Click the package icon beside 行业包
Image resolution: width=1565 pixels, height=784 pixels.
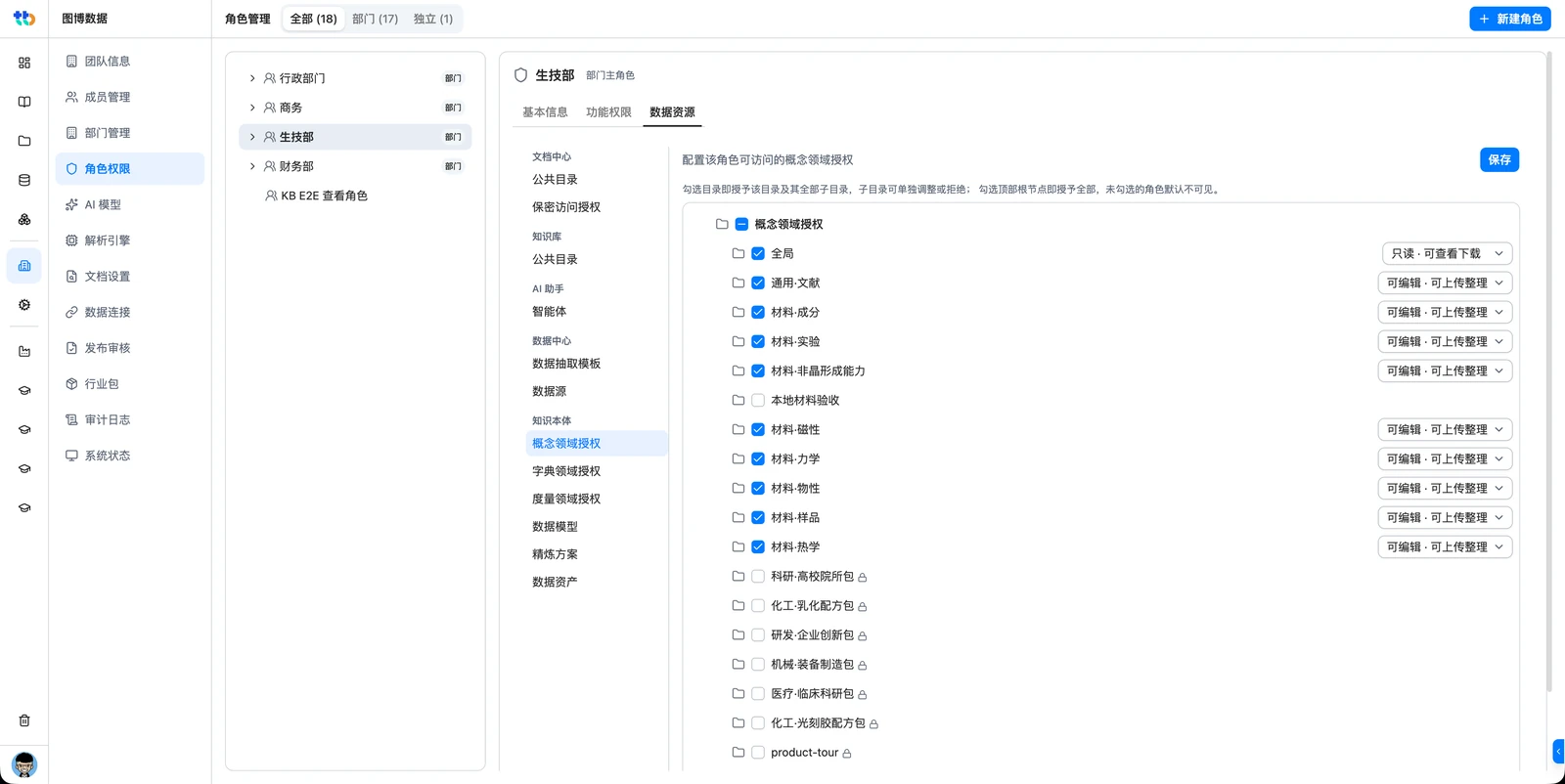pyautogui.click(x=71, y=384)
